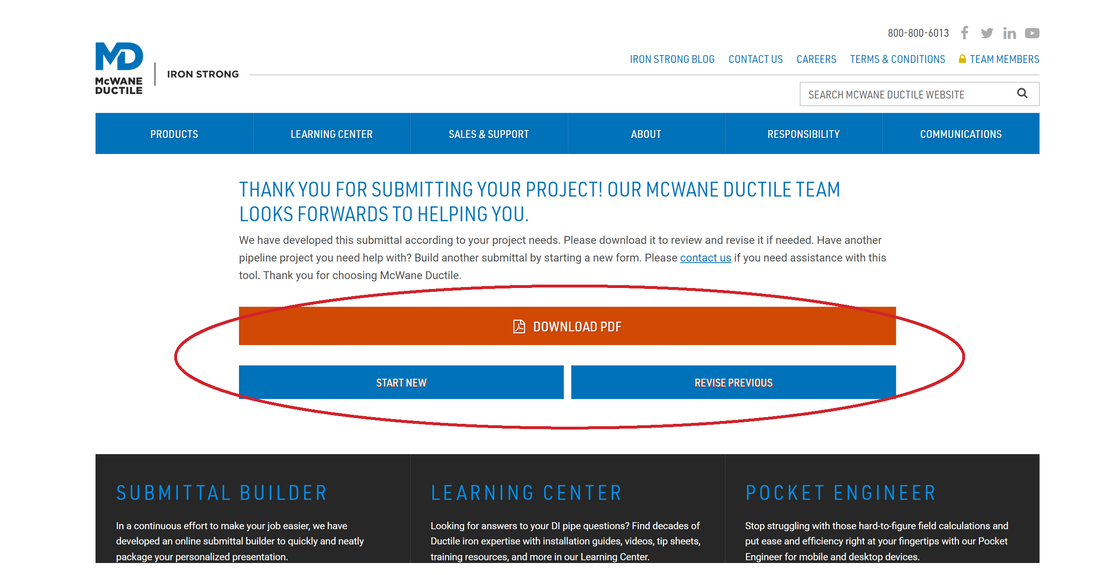Click the Learning Center footer heading

pos(526,493)
